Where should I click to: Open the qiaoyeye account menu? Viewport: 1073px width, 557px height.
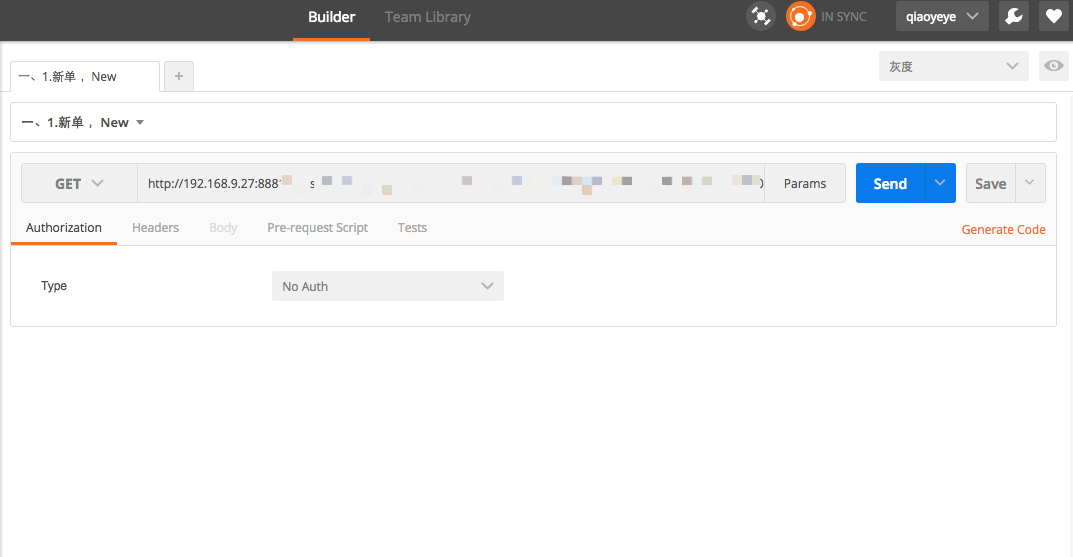(x=942, y=16)
